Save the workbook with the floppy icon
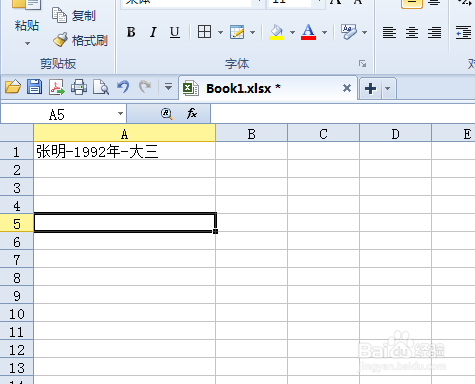The height and width of the screenshot is (384, 475). click(x=35, y=87)
